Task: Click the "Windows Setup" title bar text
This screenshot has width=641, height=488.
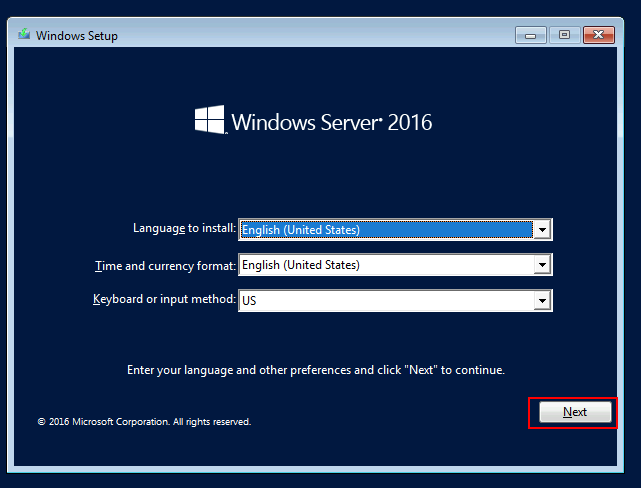Action: [77, 36]
